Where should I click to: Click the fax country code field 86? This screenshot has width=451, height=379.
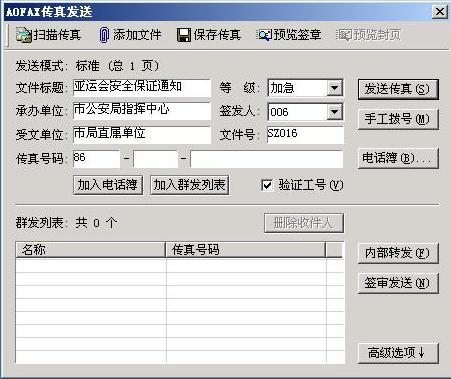(96, 159)
